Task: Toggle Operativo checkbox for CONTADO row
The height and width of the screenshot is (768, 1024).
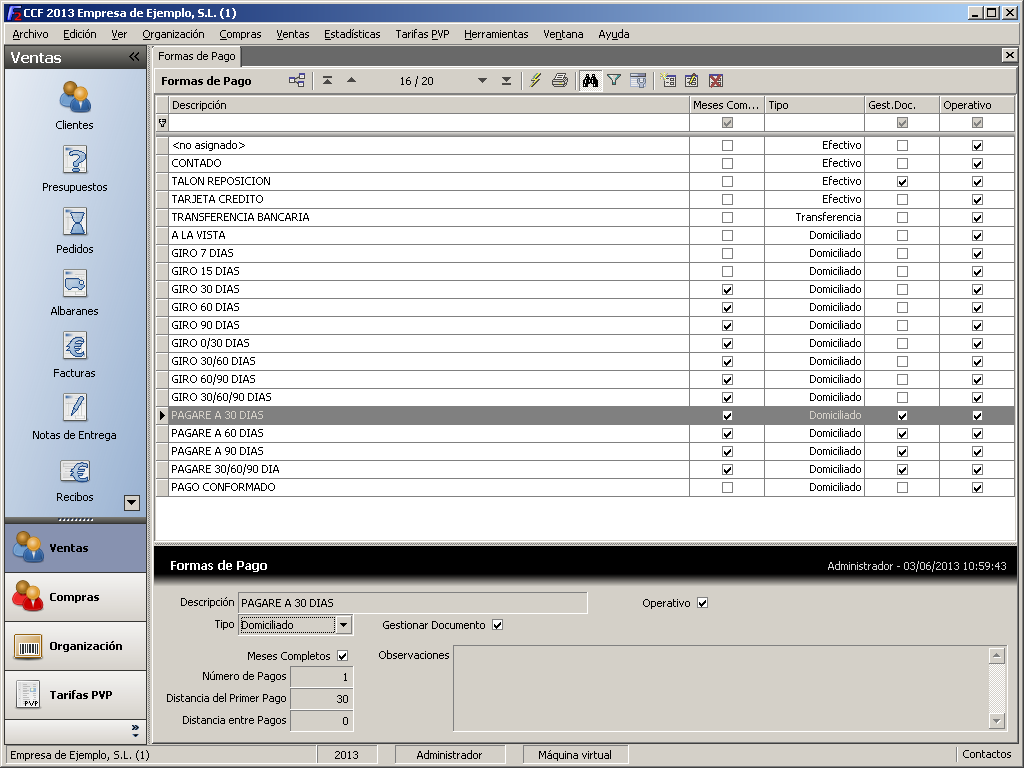Action: [x=977, y=163]
